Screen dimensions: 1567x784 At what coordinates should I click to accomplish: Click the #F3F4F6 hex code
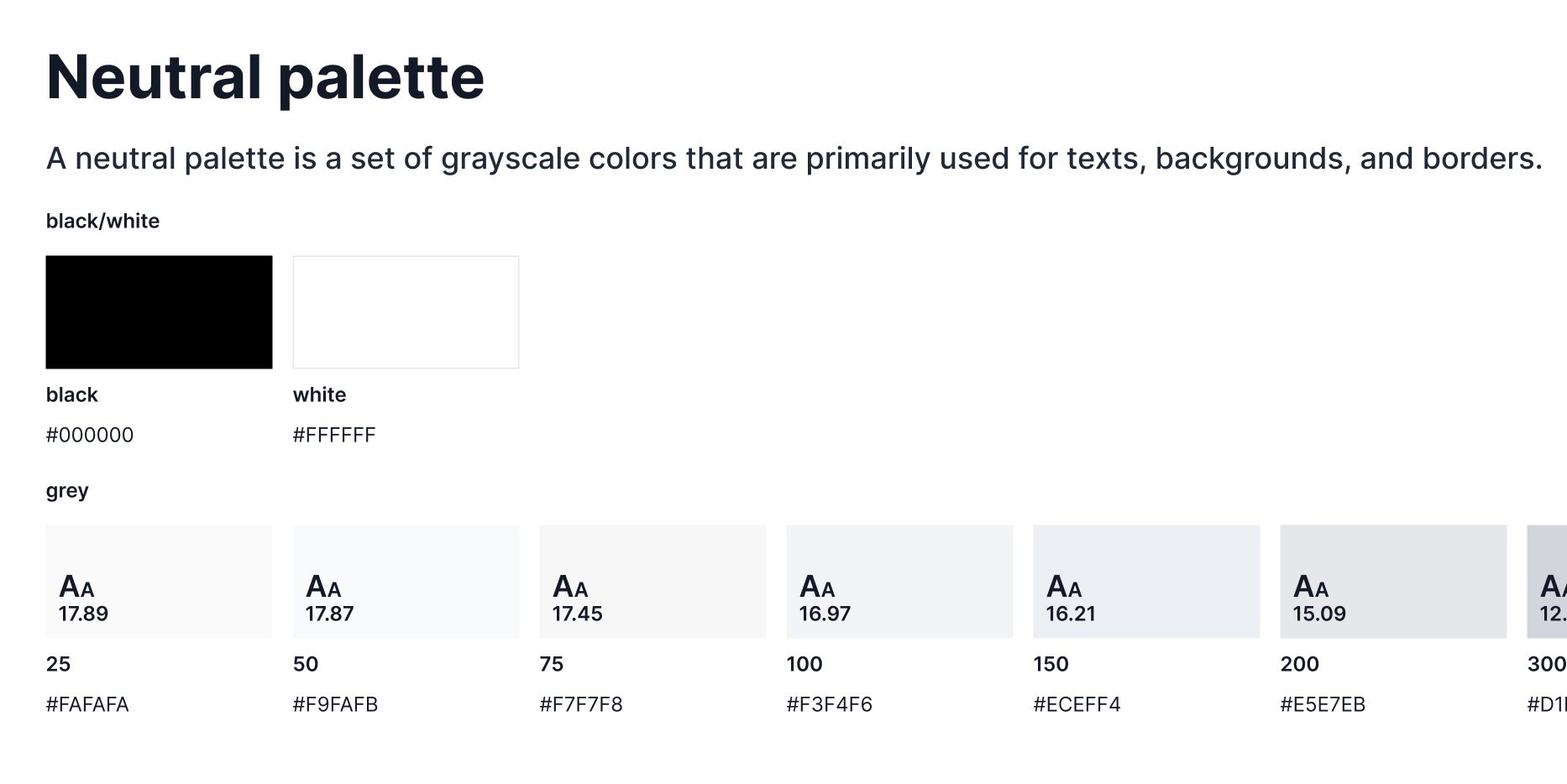829,704
